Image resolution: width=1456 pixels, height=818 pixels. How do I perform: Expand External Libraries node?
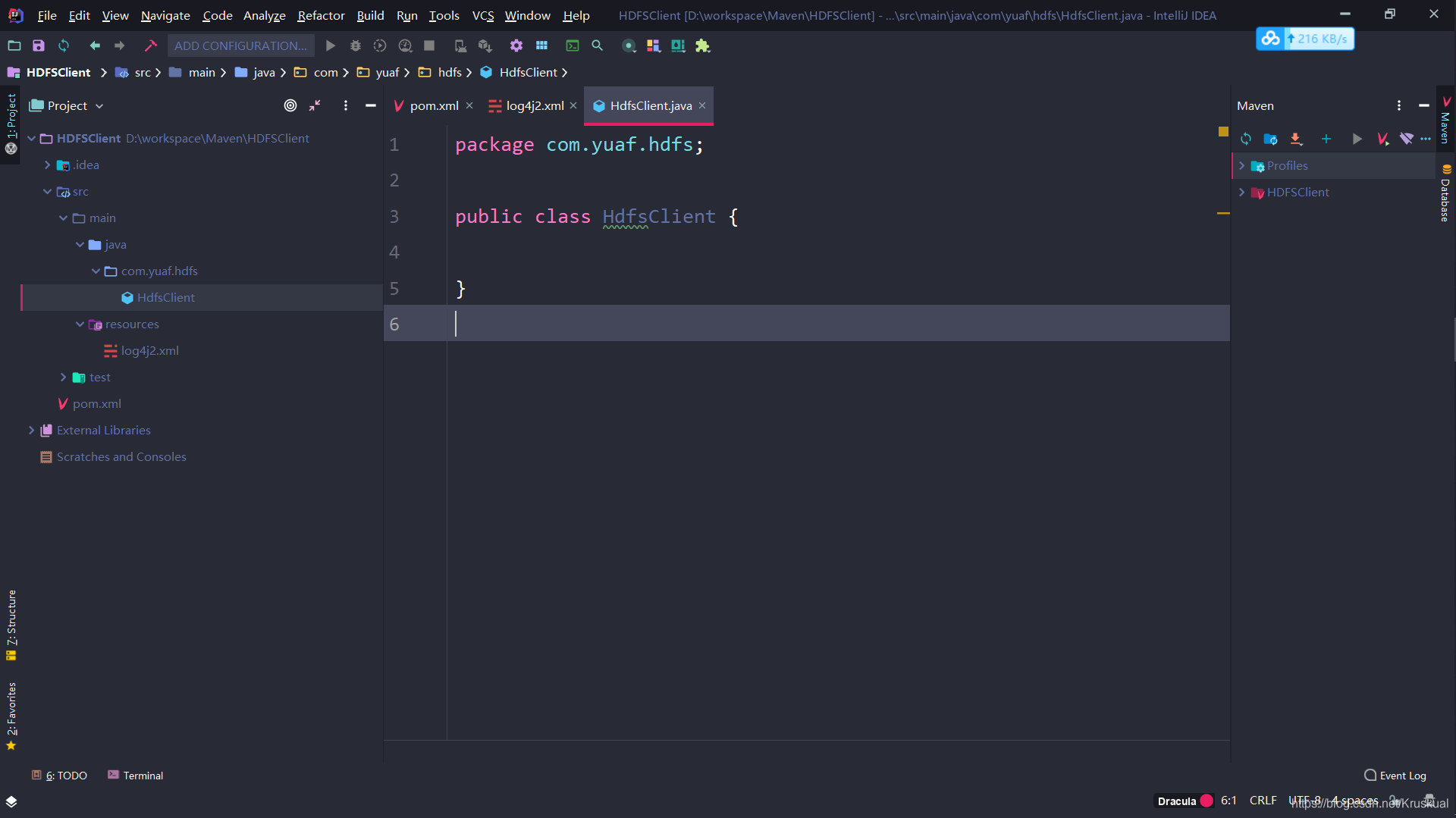coord(31,430)
